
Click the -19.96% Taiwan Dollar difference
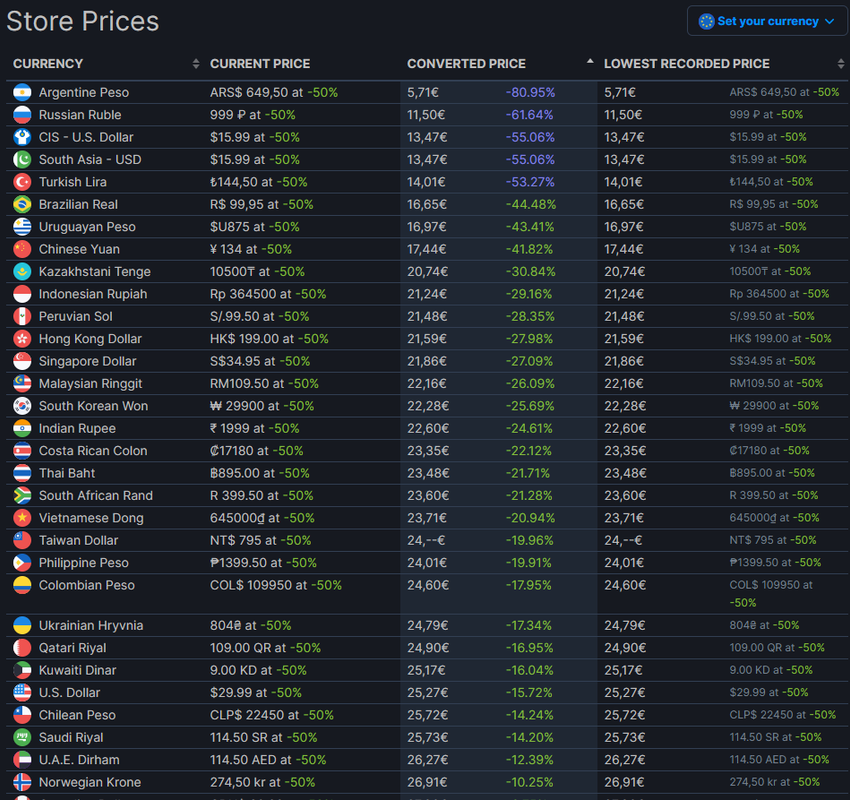coord(530,541)
